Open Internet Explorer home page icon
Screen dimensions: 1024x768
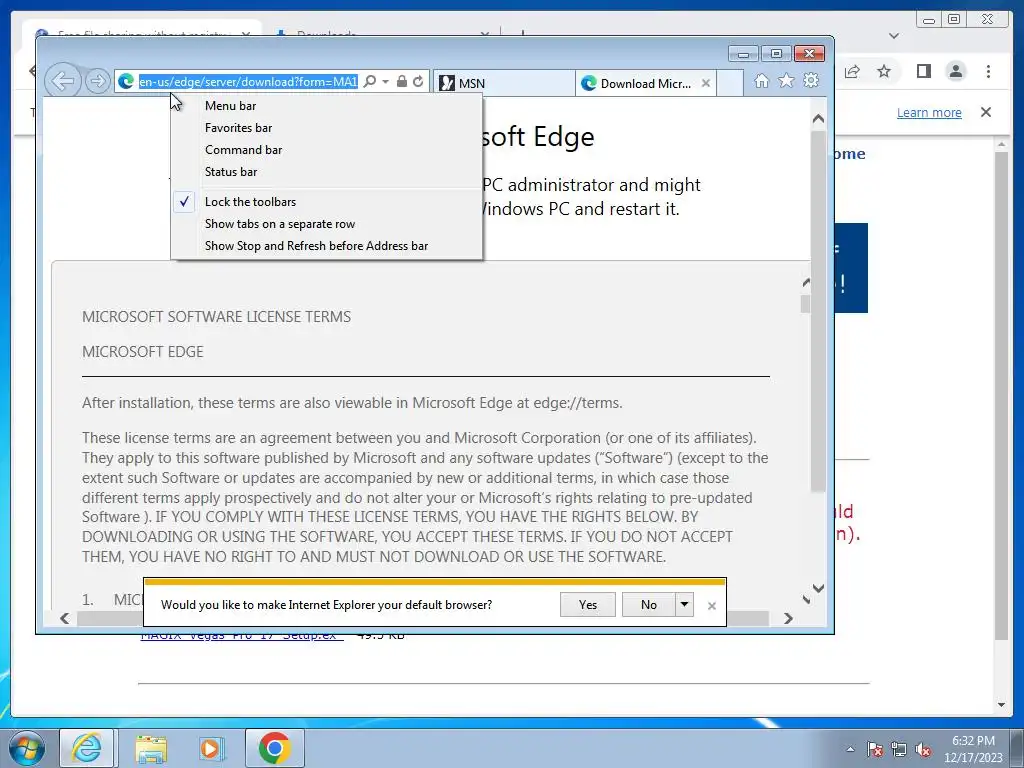pyautogui.click(x=761, y=81)
